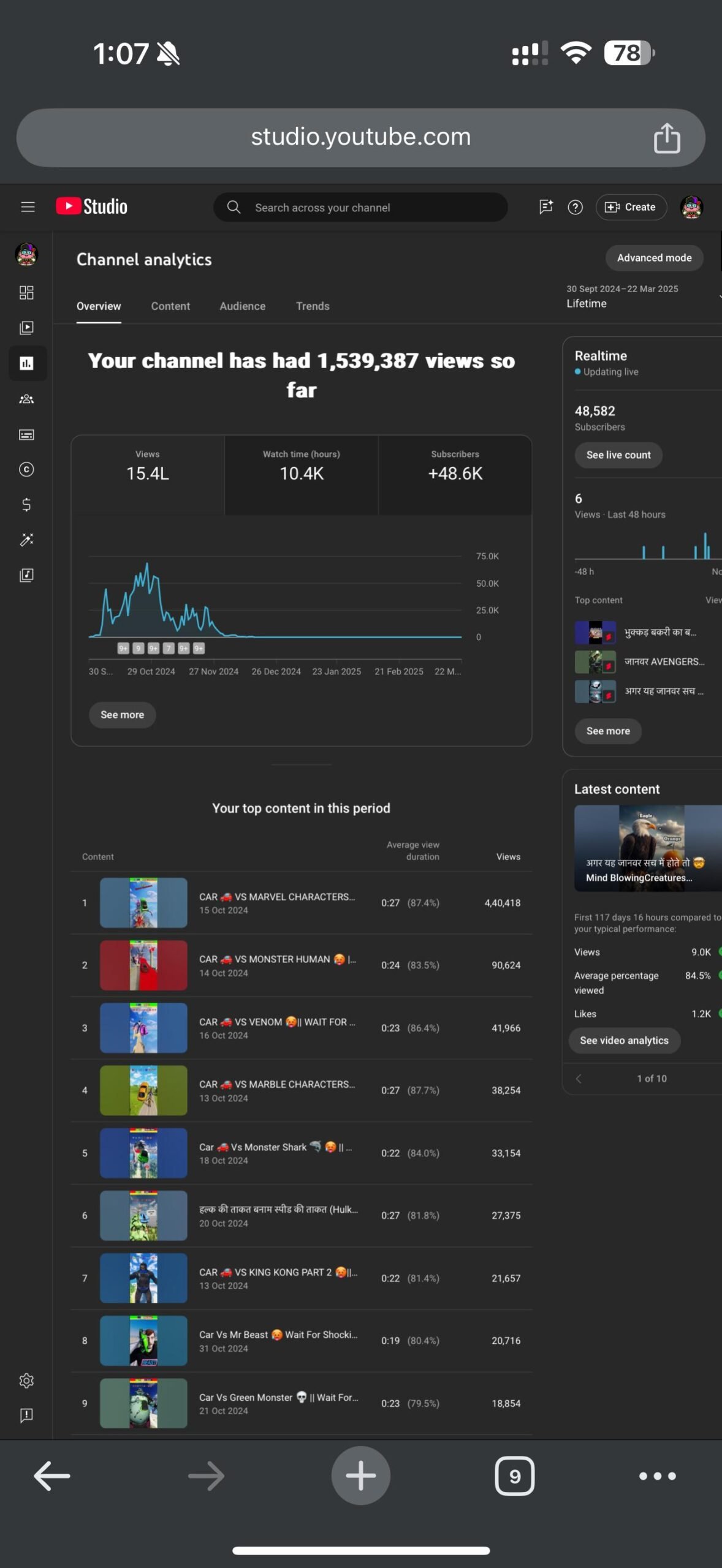
Task: Open the CAR VS KING KONG PART 2 title
Action: 278,1272
